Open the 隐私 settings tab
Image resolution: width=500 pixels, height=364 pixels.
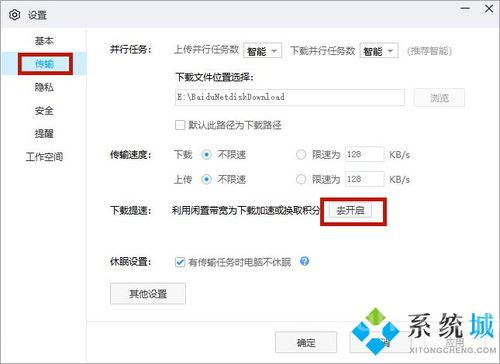click(44, 87)
